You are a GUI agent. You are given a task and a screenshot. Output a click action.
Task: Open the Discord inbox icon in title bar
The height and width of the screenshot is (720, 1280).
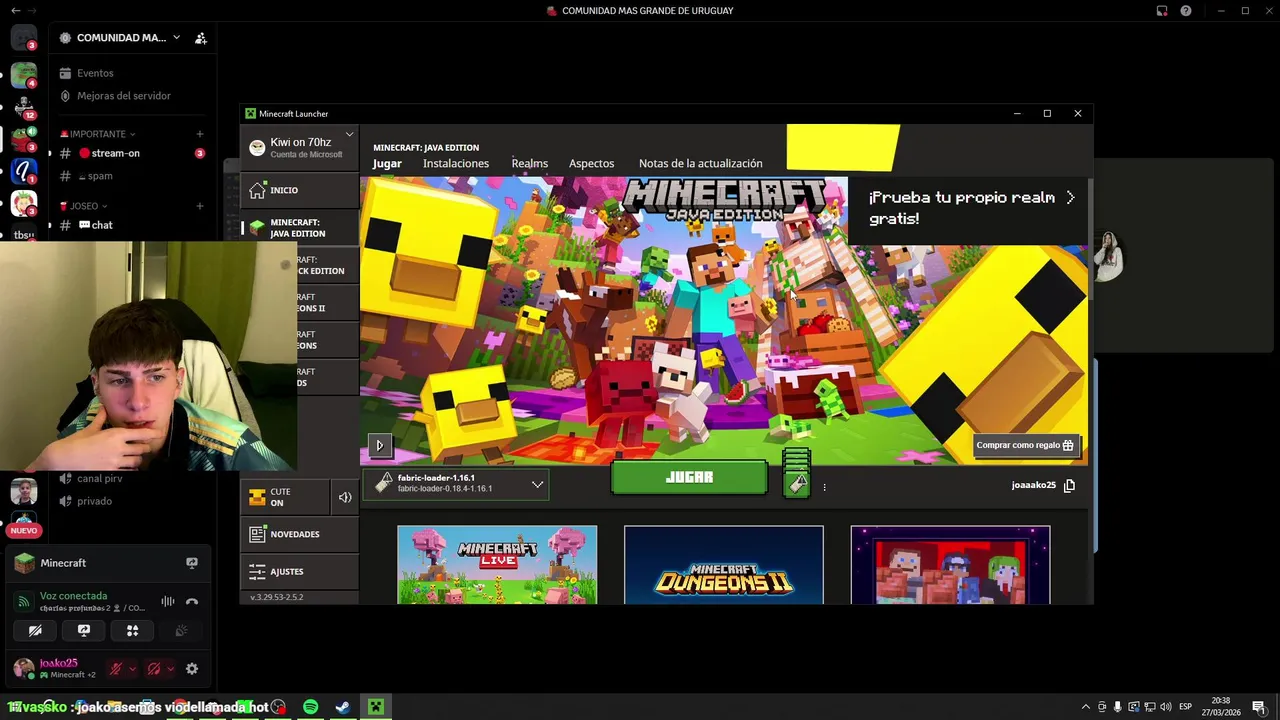pos(1162,11)
